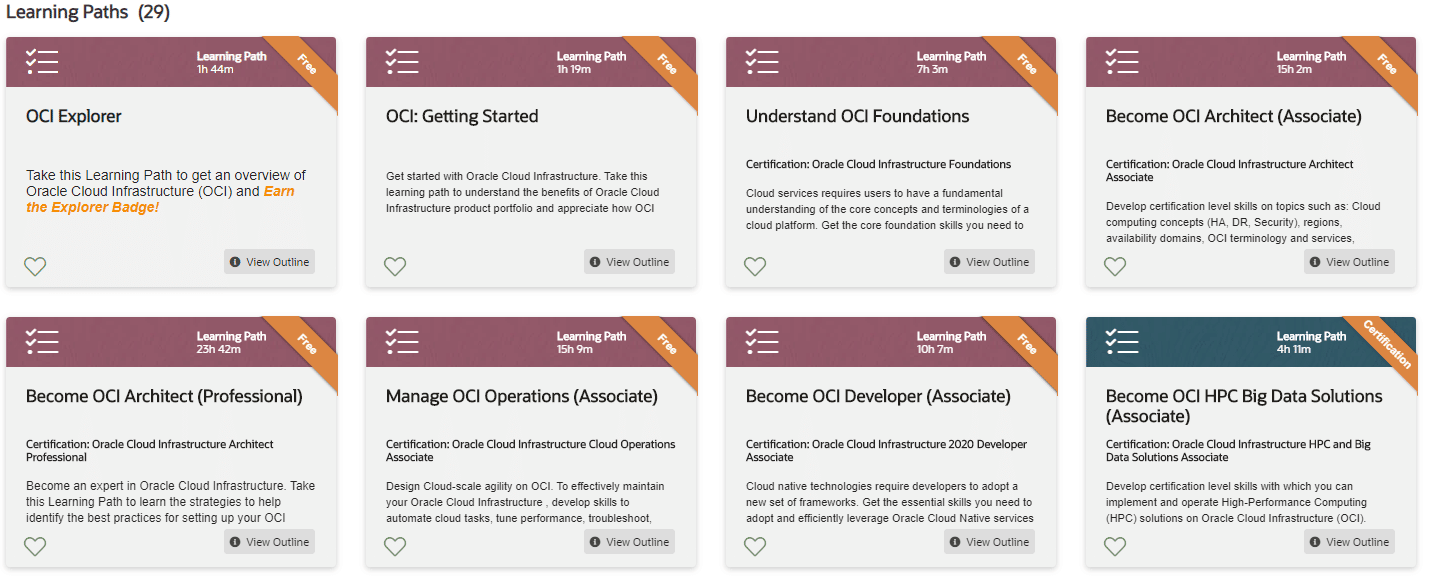Click the checklist icon on OCI Explorer card
Screen dimensions: 1432x585
pos(41,61)
